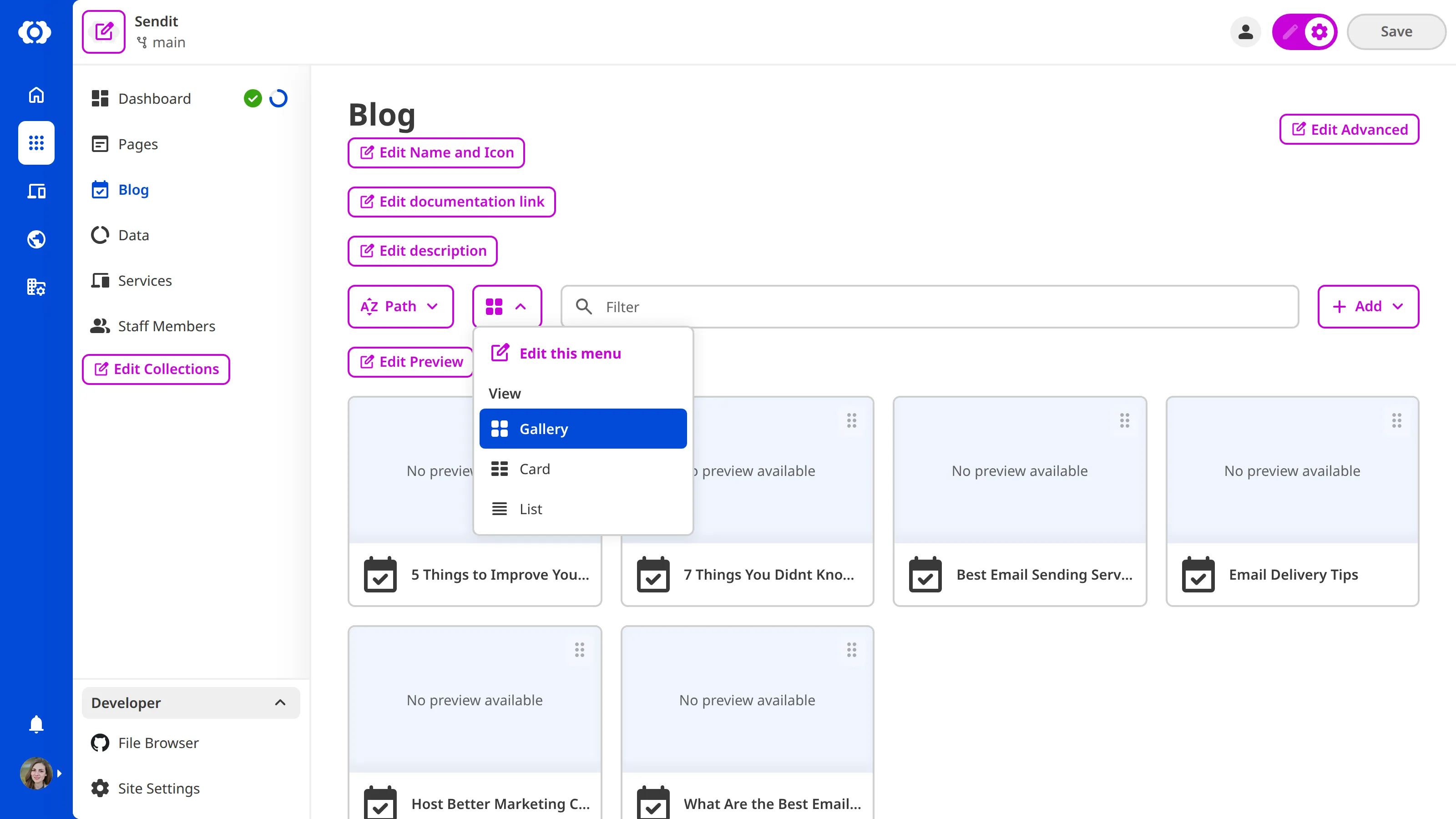Click the user avatar at bottom left

point(35,773)
